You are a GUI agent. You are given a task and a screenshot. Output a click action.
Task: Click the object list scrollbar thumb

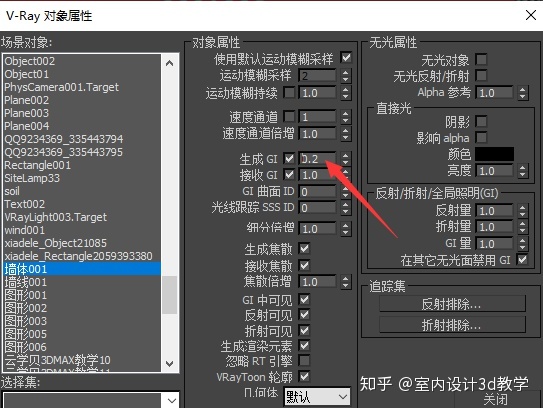(169, 295)
